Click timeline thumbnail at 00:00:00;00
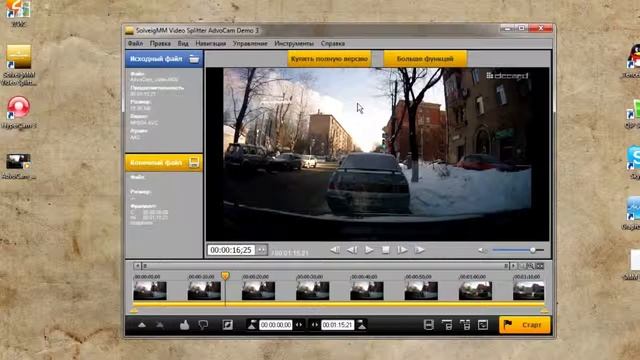Viewport: 640px width, 360px height. click(150, 291)
